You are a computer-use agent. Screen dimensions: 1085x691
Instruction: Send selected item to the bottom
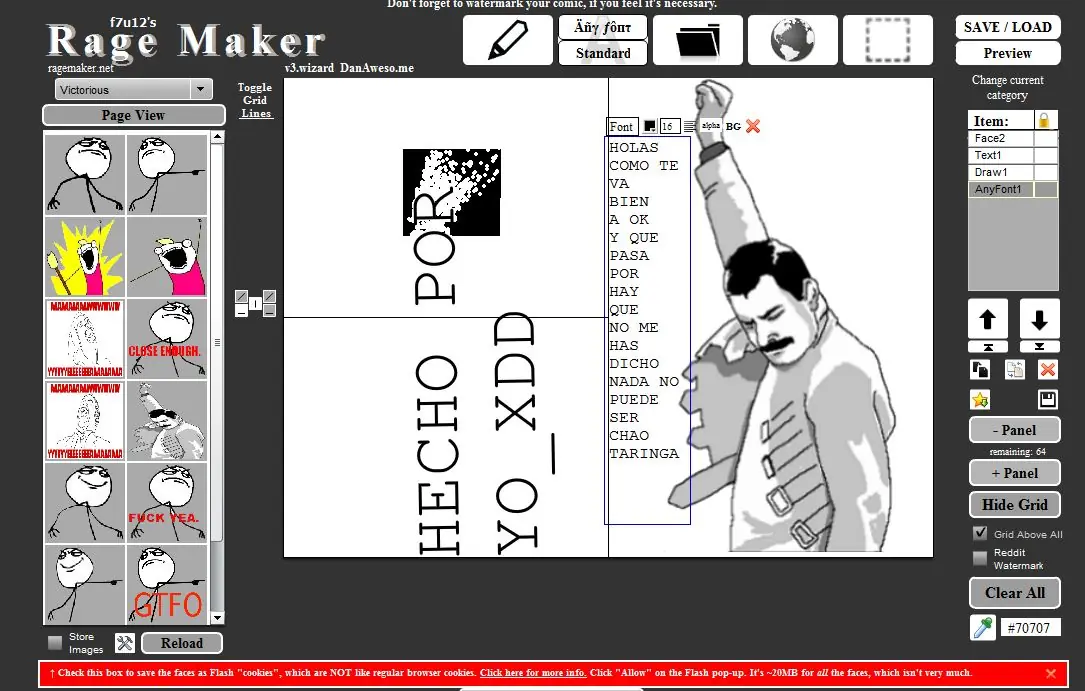point(1039,347)
